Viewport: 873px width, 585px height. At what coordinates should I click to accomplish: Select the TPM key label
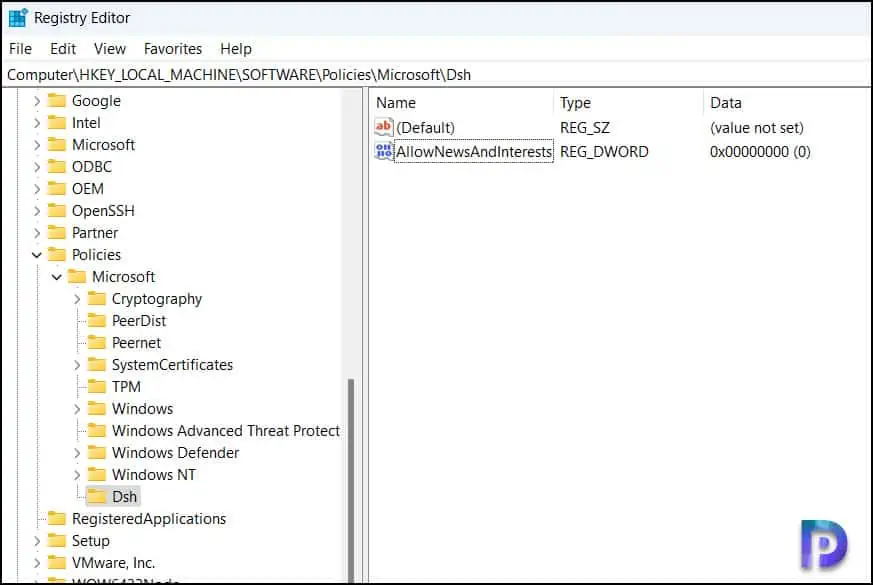126,387
